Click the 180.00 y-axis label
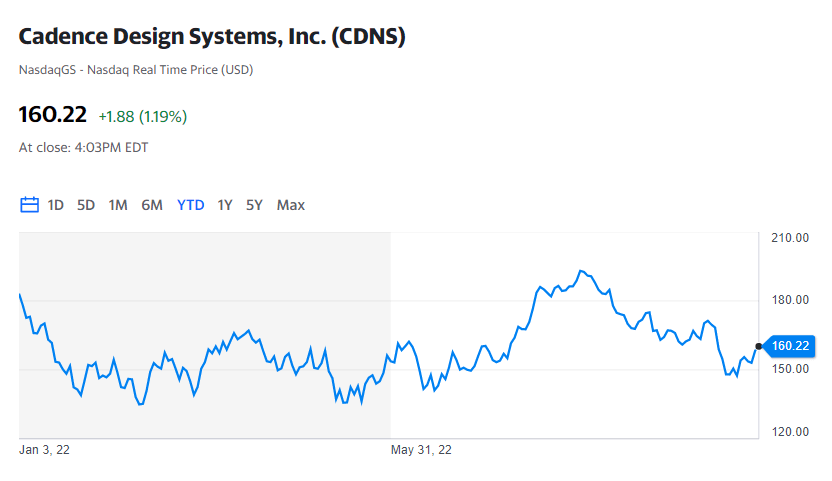 click(x=789, y=300)
